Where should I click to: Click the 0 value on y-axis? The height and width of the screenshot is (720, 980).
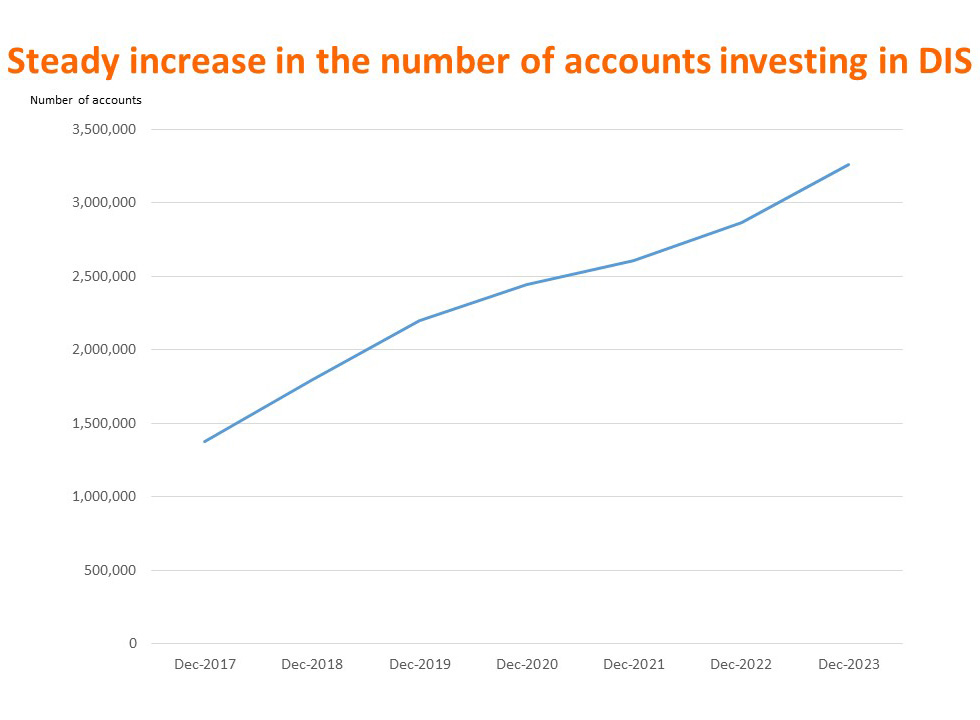coord(133,643)
